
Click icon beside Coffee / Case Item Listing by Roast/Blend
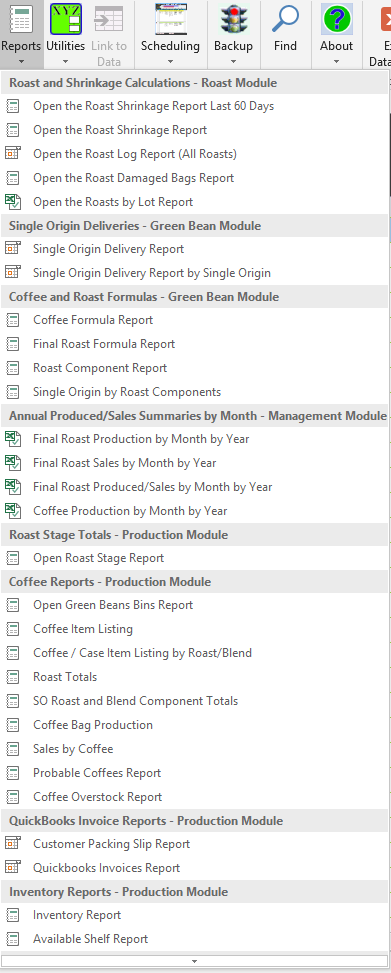[13, 653]
